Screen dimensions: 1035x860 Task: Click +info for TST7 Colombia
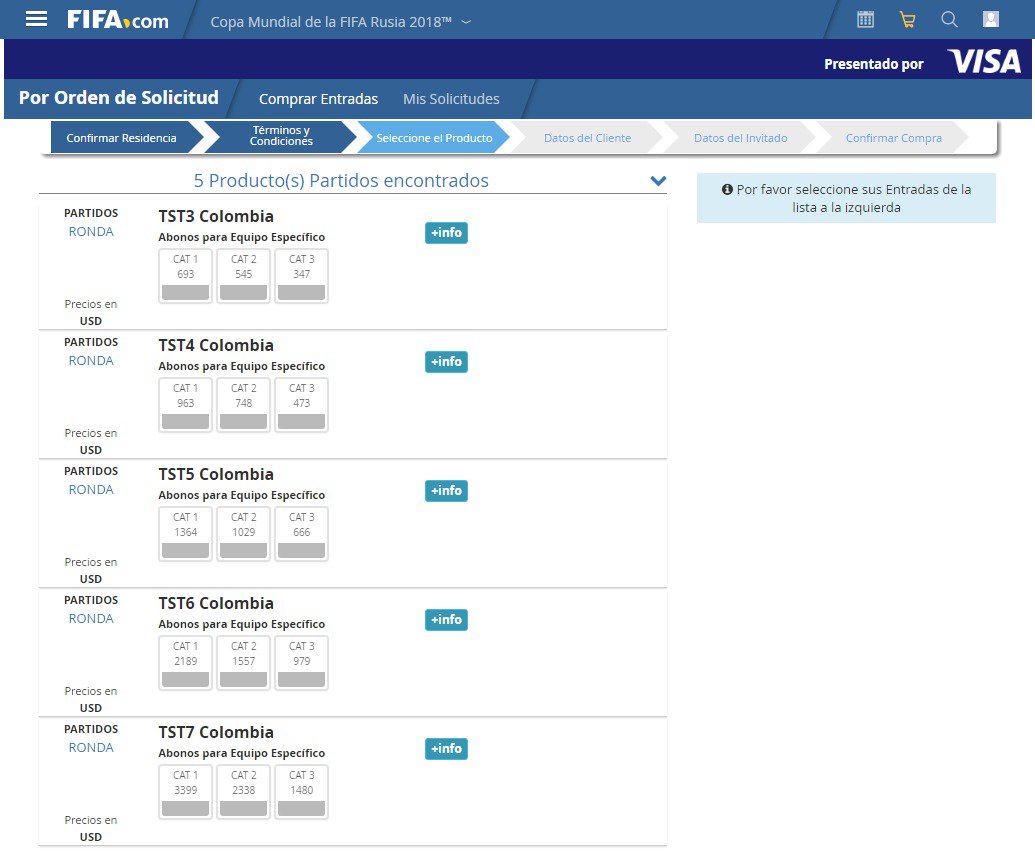pos(446,749)
